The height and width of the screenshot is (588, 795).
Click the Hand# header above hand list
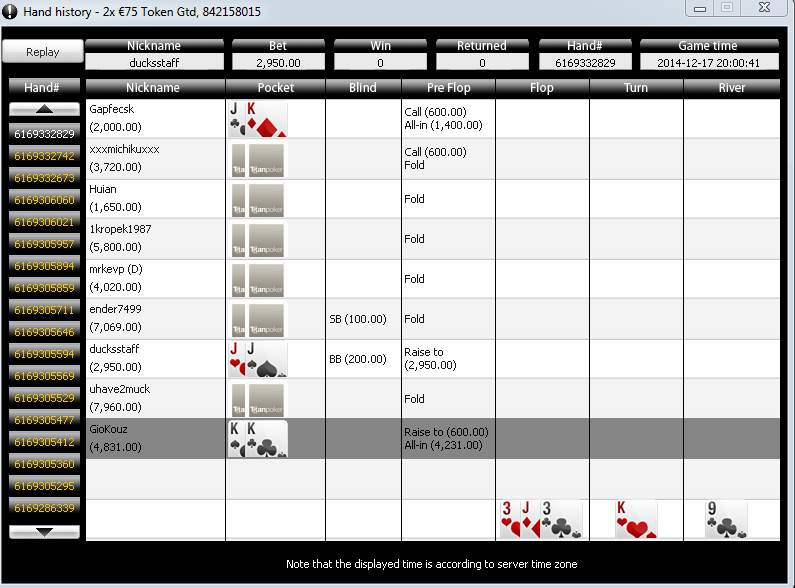(44, 88)
